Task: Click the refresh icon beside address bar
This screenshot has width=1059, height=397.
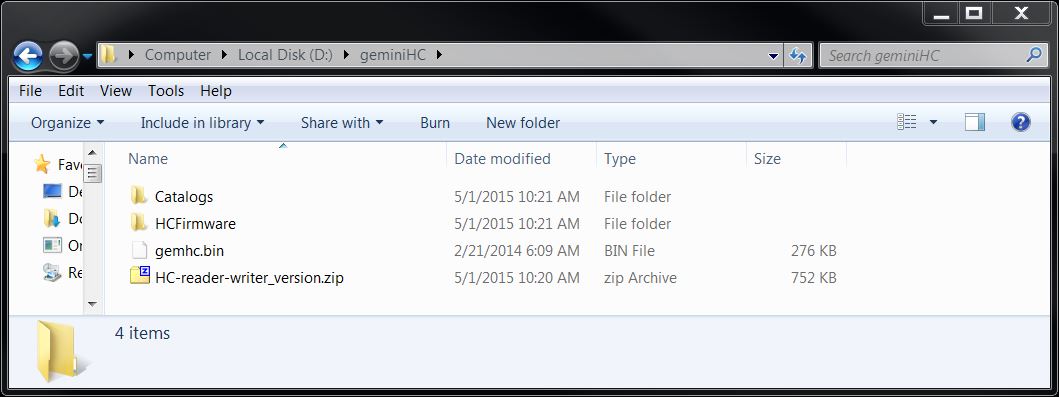Action: [x=798, y=55]
